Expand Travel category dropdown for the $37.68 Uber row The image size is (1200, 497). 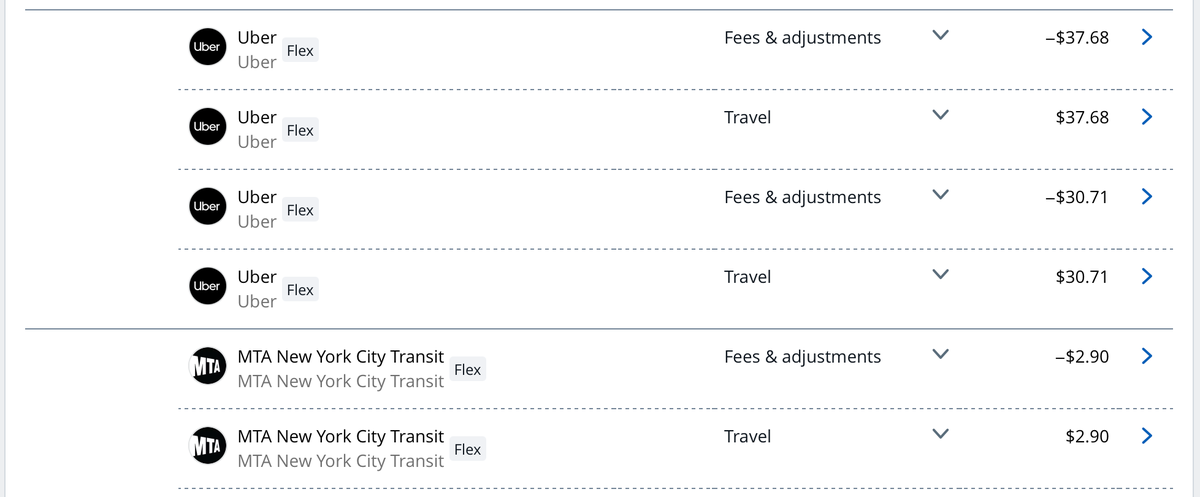tap(939, 116)
